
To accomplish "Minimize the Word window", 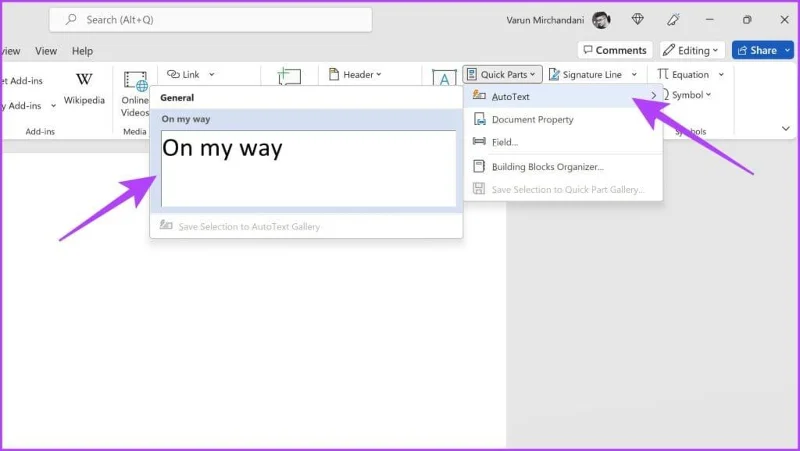I will coord(710,20).
